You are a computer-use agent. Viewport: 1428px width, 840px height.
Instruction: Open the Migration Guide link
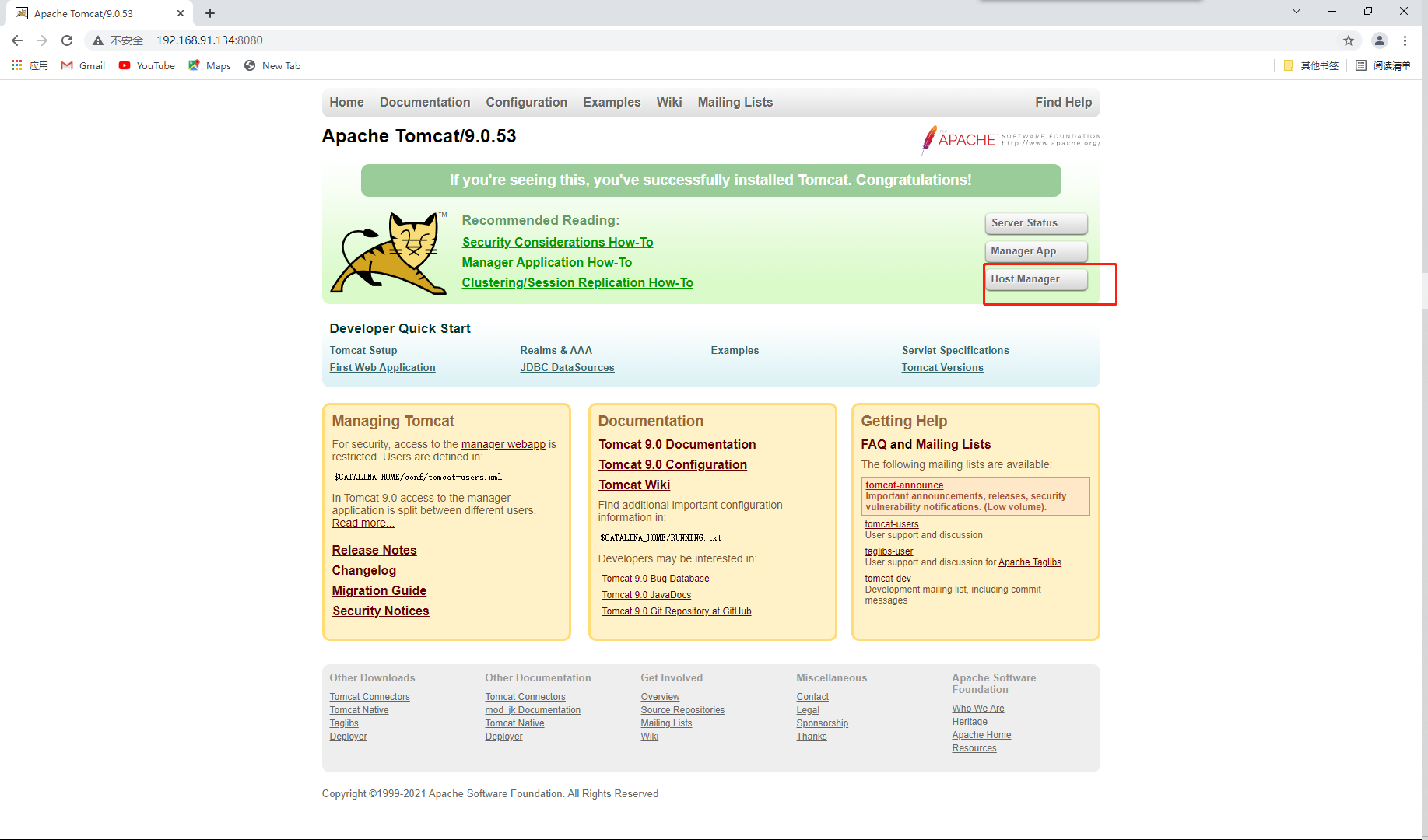coord(379,591)
